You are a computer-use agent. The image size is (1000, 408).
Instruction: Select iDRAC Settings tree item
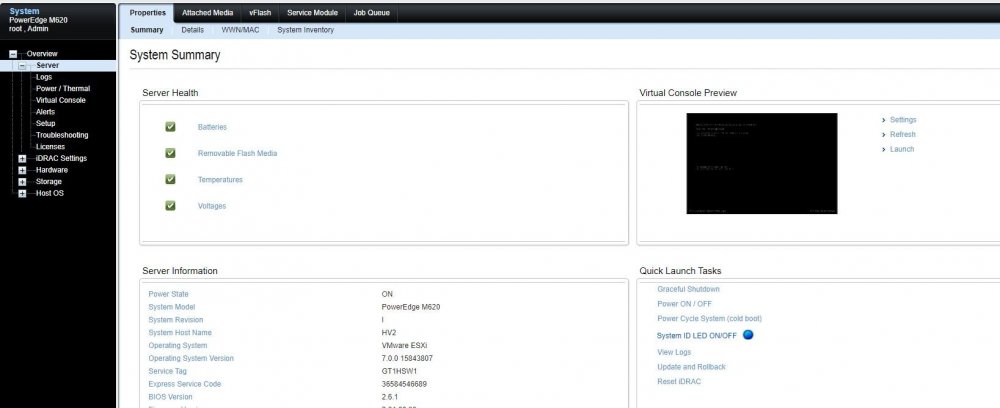tap(61, 158)
